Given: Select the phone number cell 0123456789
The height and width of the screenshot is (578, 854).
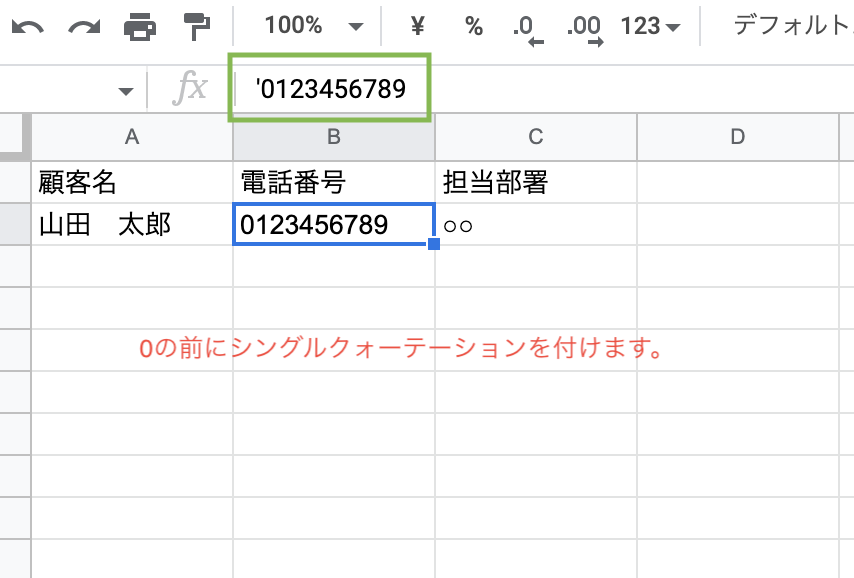Looking at the screenshot, I should click(334, 224).
